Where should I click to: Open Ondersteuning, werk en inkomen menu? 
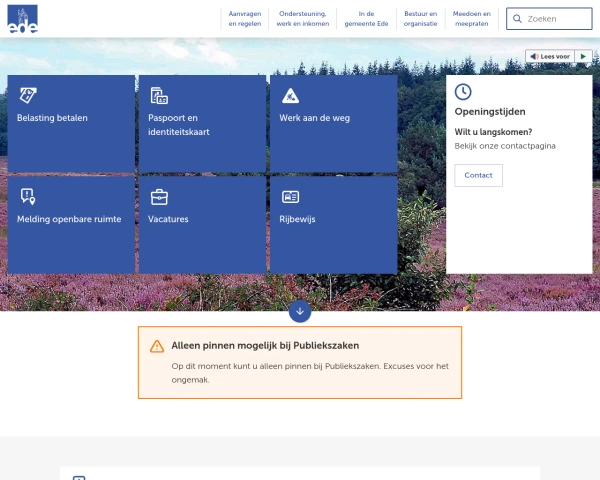[303, 19]
